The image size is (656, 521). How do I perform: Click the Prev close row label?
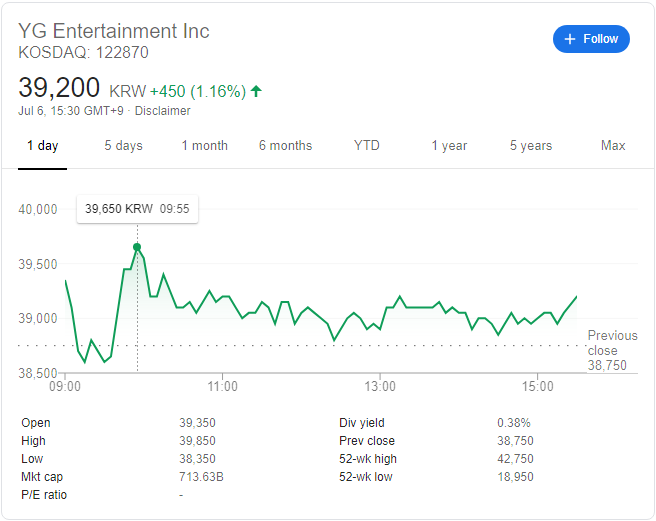[367, 441]
